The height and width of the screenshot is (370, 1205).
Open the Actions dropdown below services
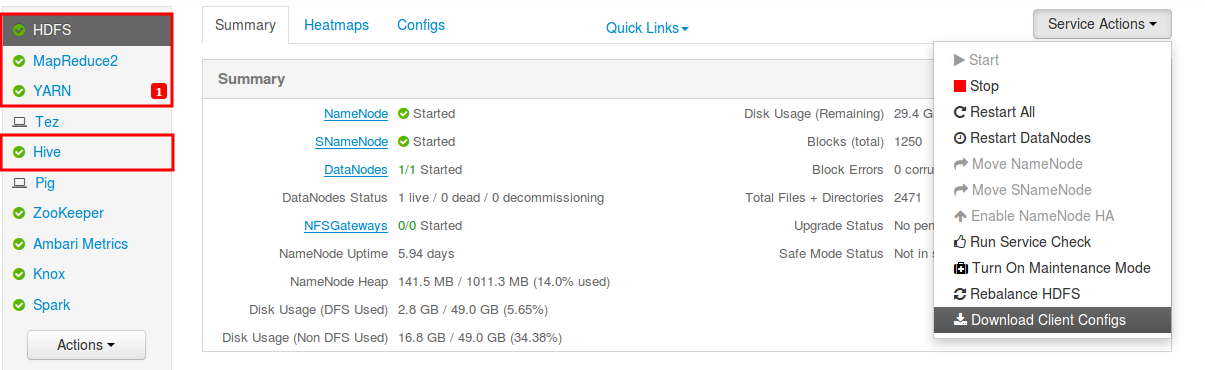[86, 345]
